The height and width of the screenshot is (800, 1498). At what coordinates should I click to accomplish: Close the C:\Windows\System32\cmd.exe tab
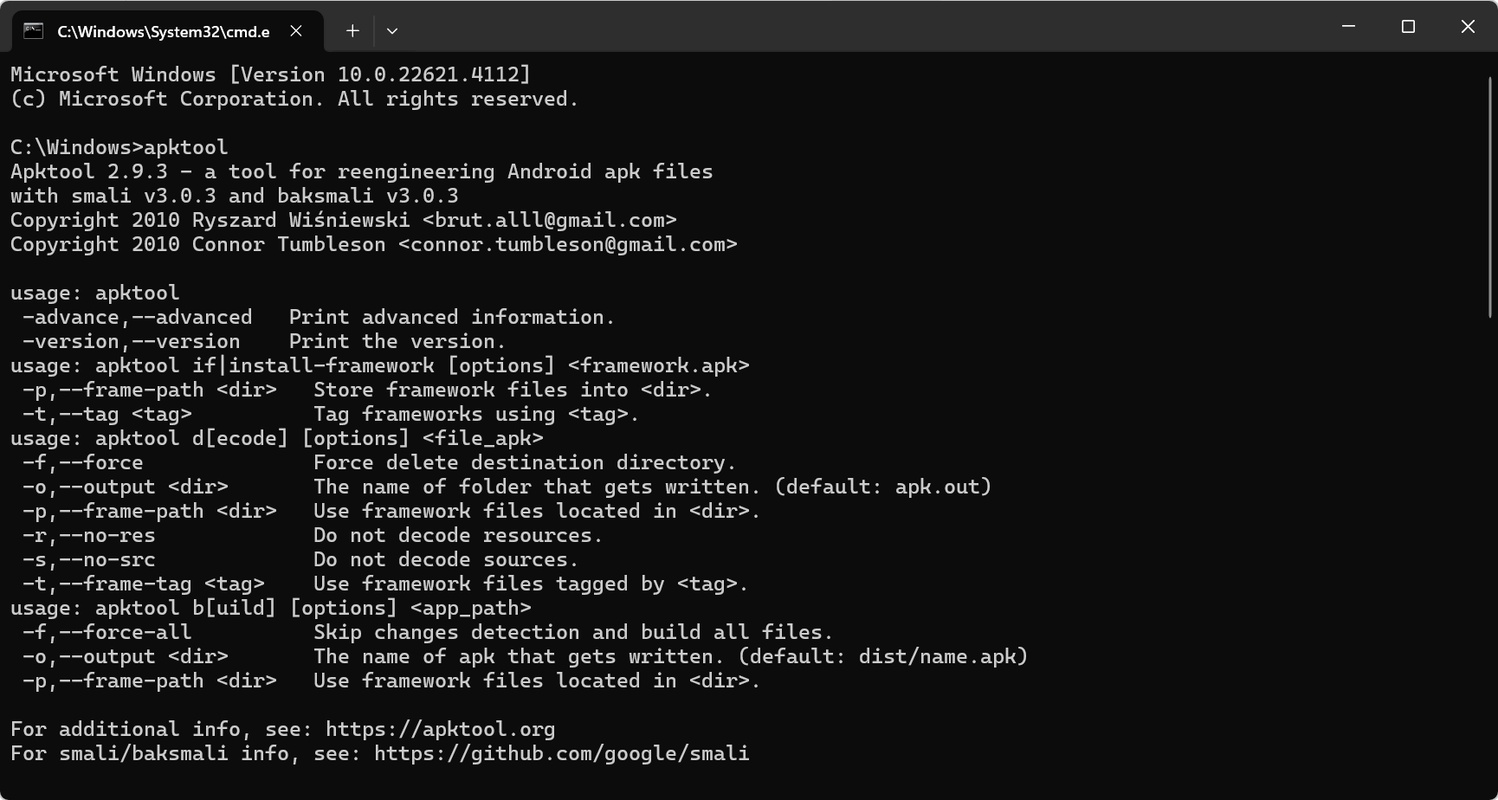(296, 31)
